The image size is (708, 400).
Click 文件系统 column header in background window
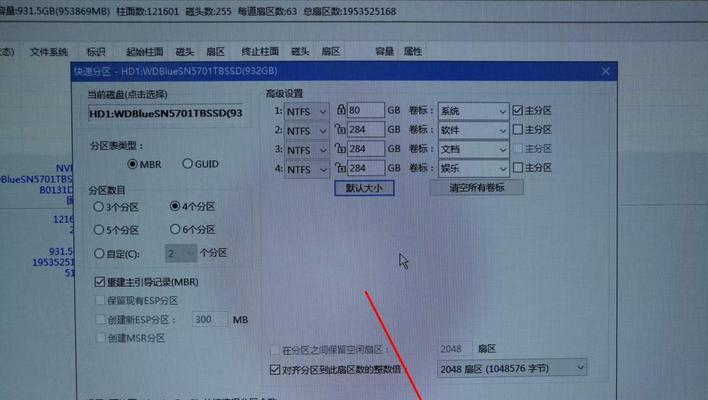coord(49,52)
